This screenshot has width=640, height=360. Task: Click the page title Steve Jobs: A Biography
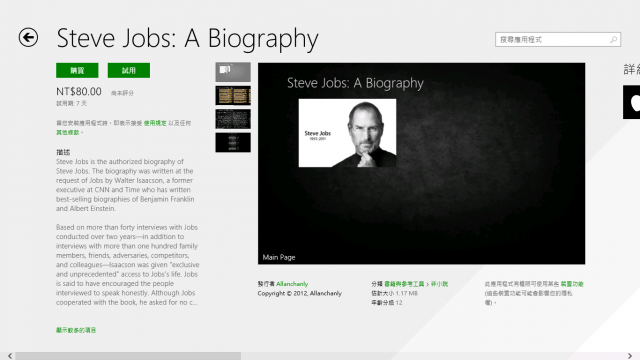[187, 39]
